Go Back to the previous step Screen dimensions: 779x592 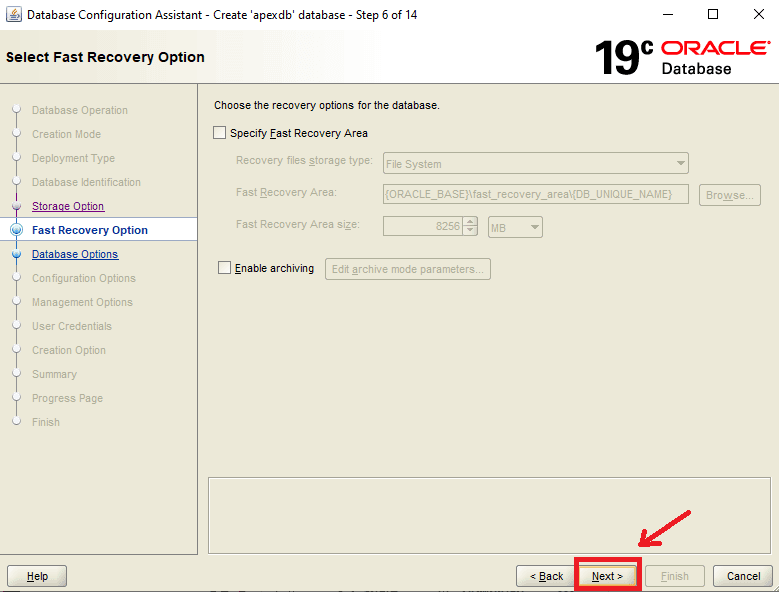[x=545, y=576]
